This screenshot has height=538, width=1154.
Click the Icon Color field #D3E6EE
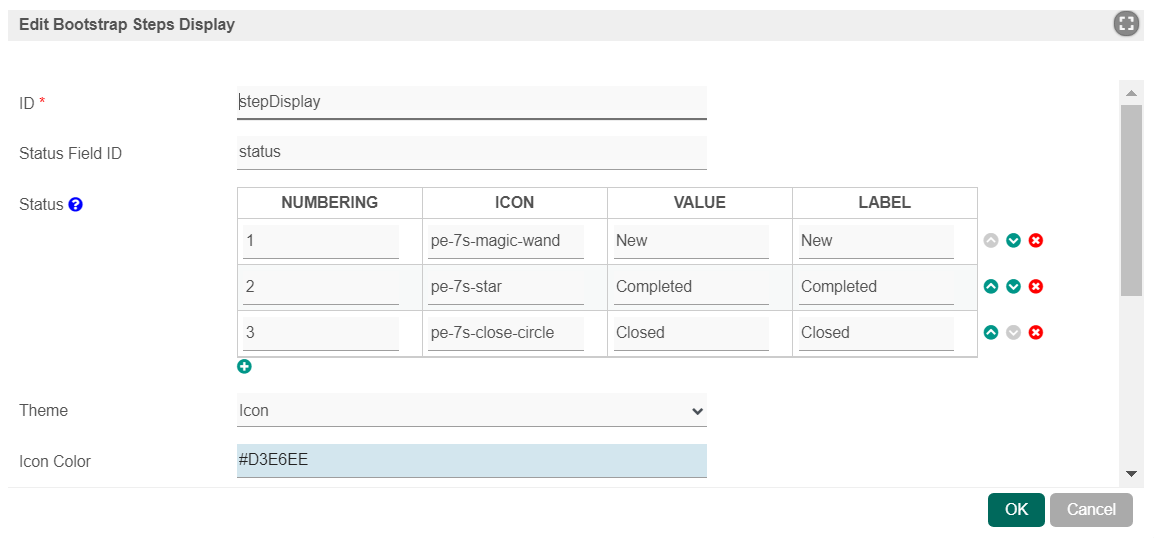click(x=471, y=461)
